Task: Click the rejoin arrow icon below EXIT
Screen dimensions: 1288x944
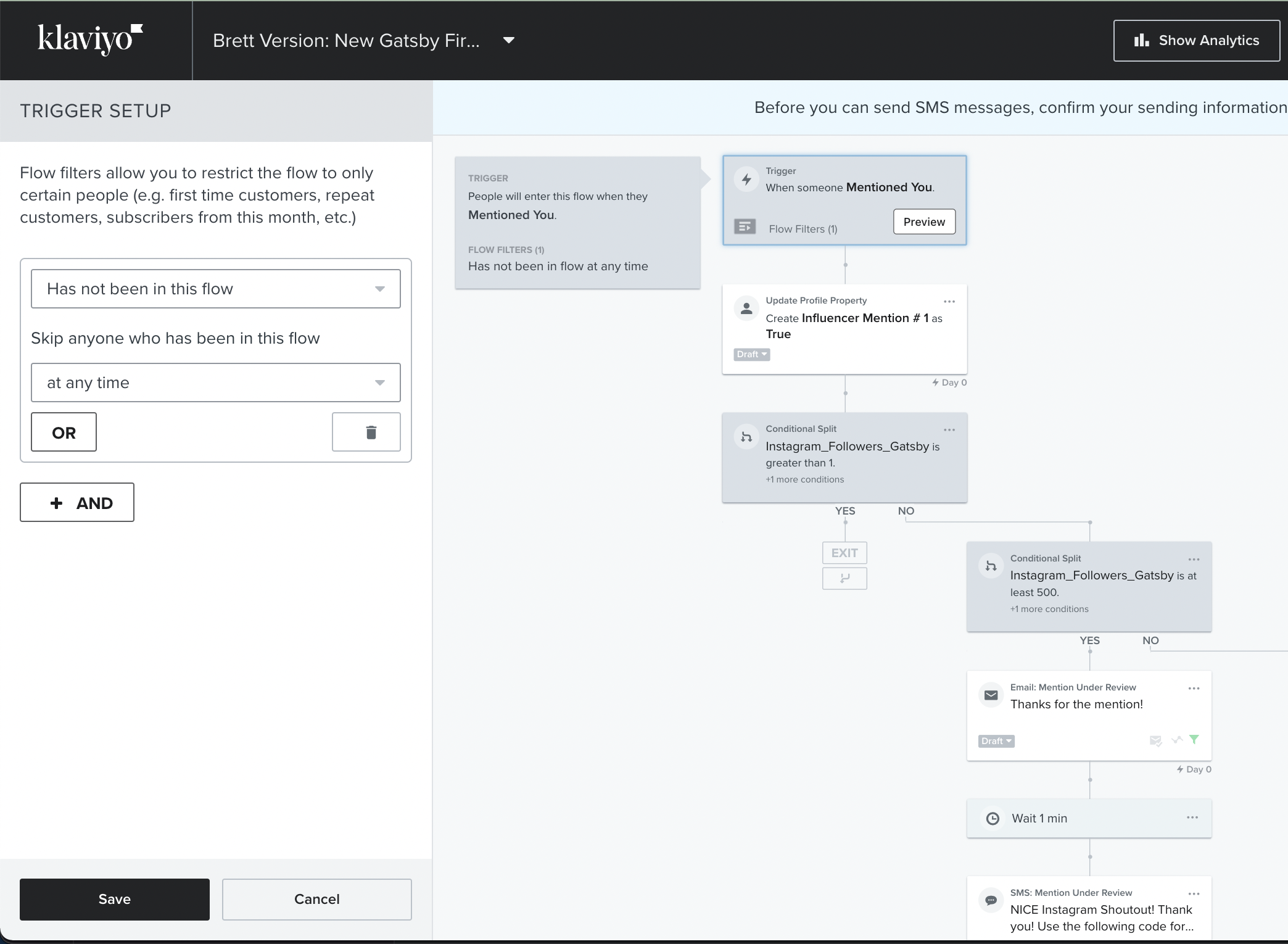Action: [x=844, y=578]
